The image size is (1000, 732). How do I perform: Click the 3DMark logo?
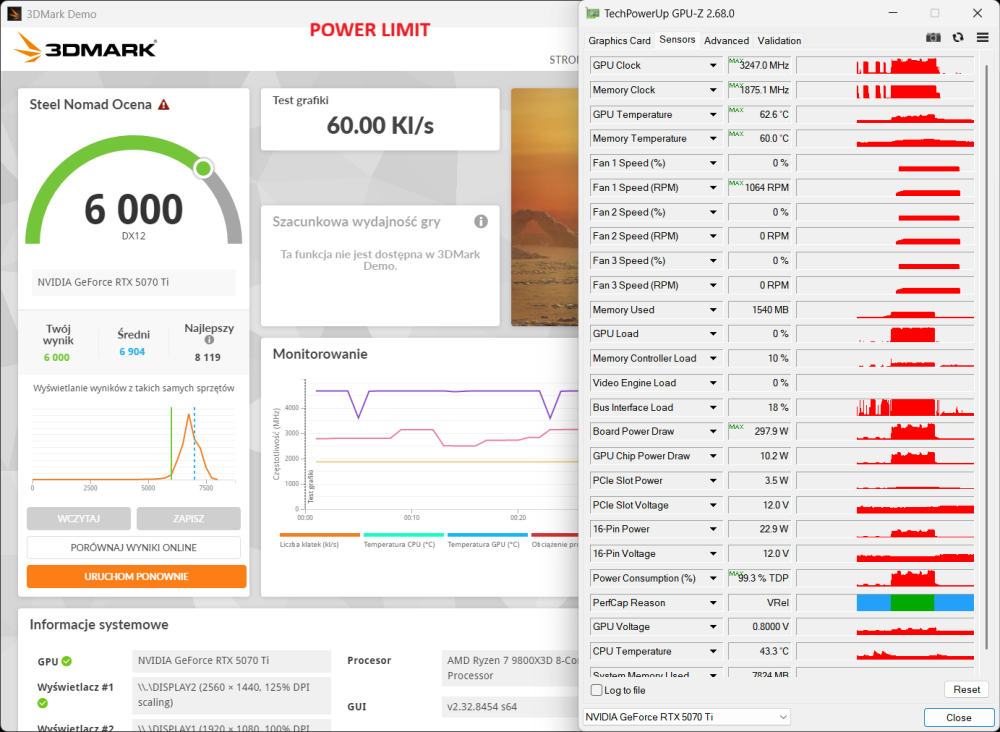click(x=85, y=48)
